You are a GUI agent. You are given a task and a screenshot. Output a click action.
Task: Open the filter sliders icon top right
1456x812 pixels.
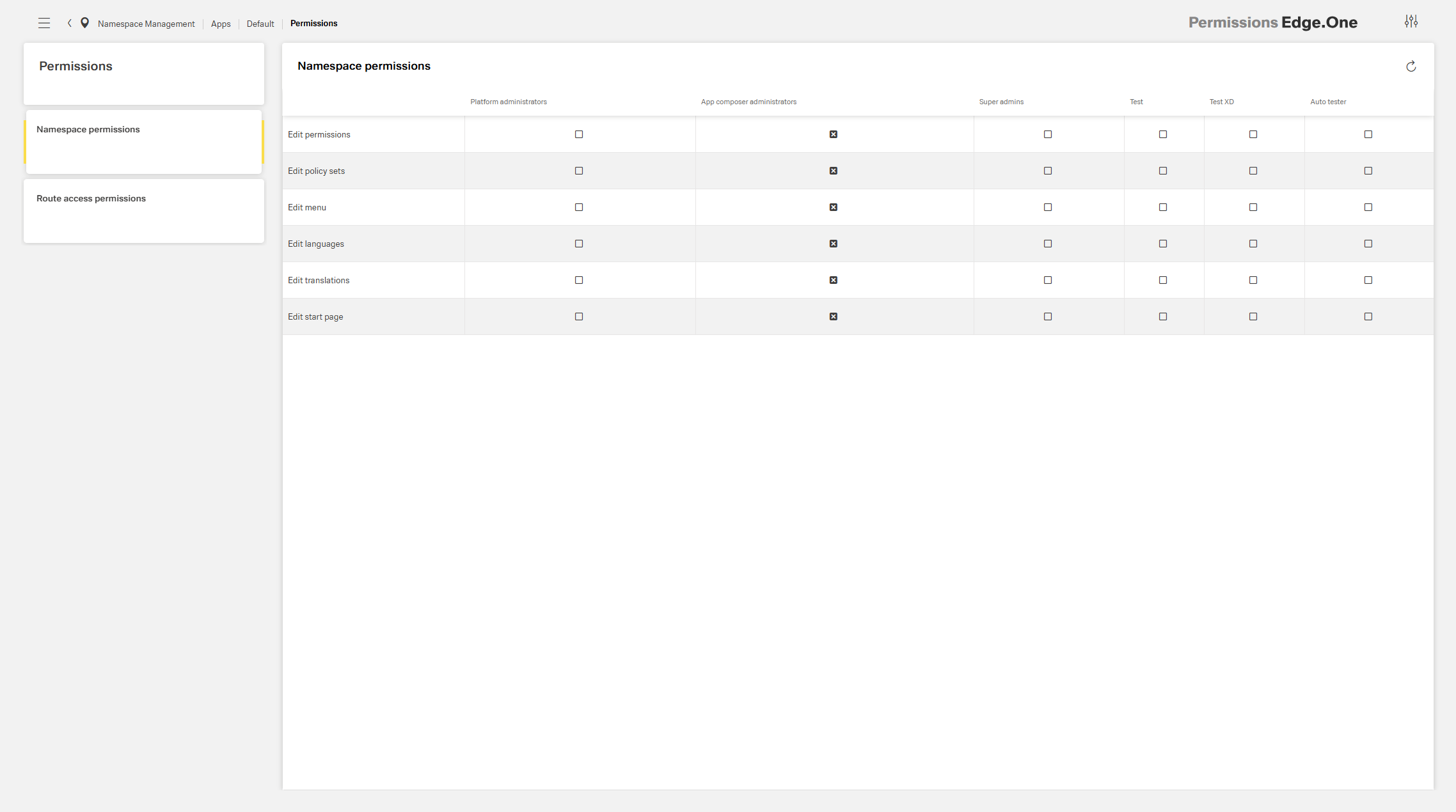(1411, 21)
